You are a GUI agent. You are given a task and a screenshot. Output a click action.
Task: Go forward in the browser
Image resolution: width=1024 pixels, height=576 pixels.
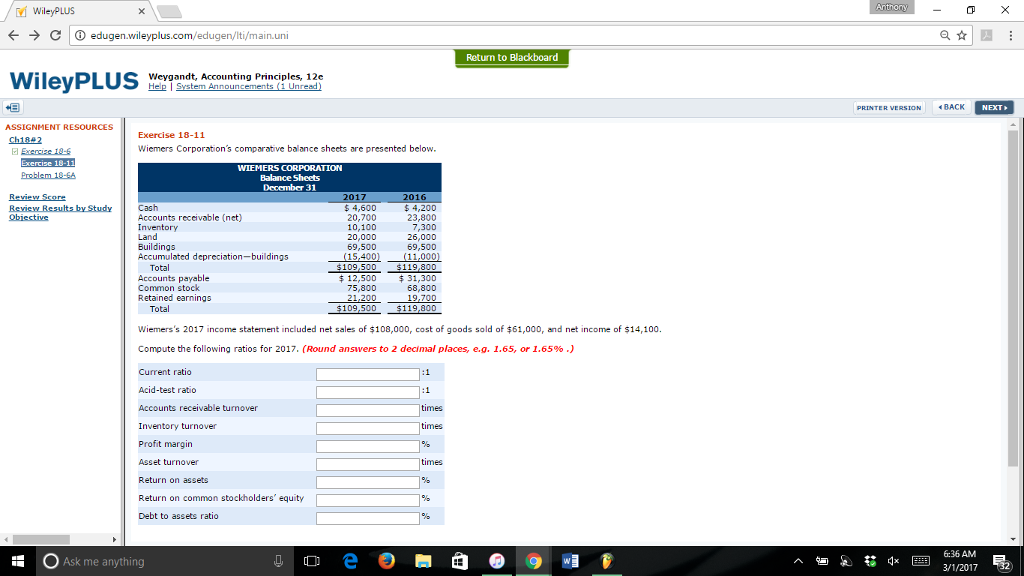(35, 35)
